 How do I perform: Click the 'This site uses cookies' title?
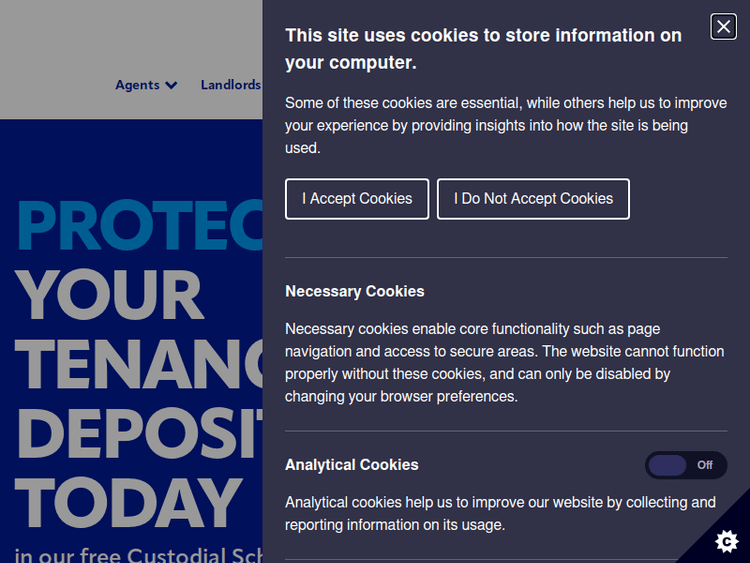pos(483,48)
